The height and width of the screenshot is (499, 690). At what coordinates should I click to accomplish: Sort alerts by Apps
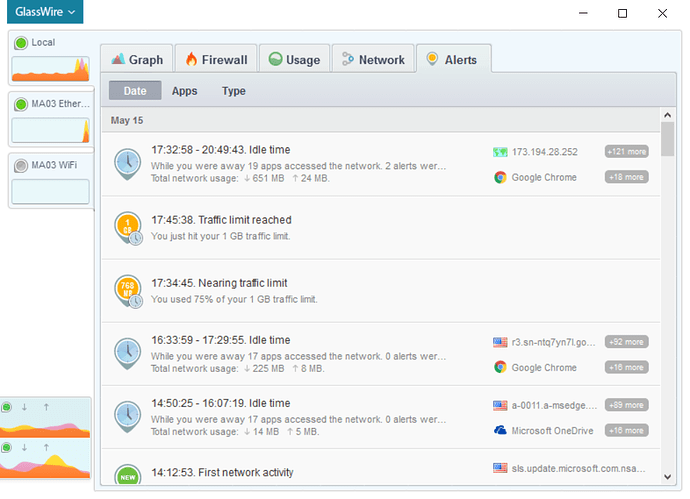(x=184, y=91)
